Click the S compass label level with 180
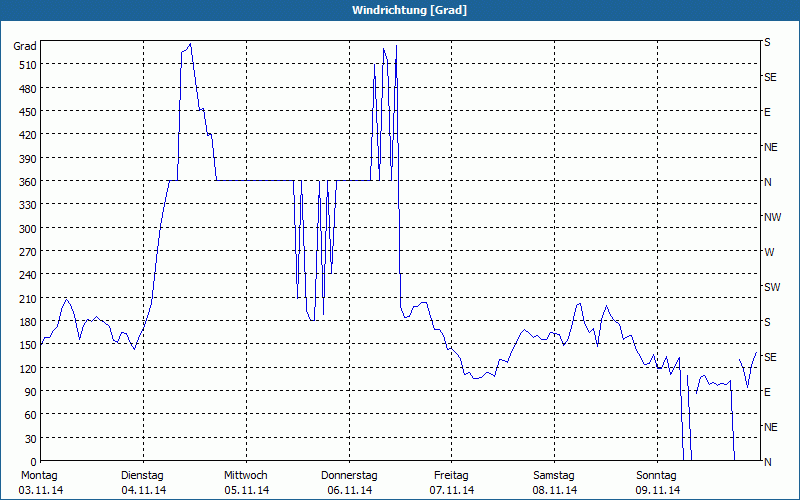 [x=767, y=322]
